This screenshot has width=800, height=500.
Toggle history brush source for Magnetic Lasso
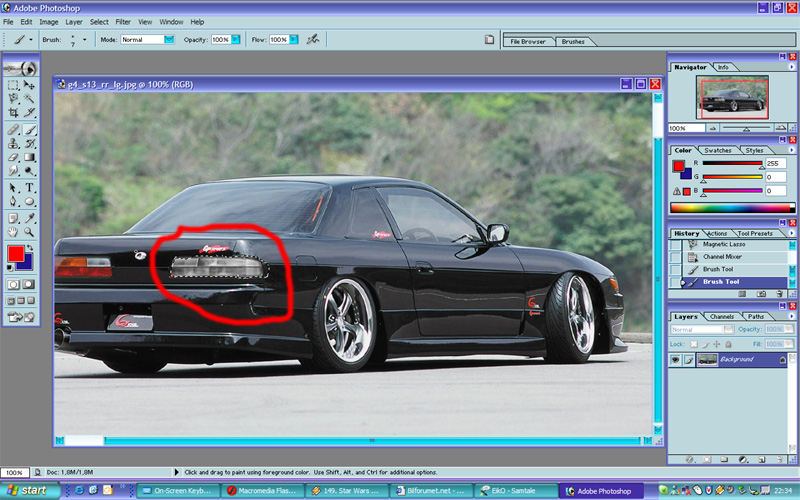[x=675, y=244]
